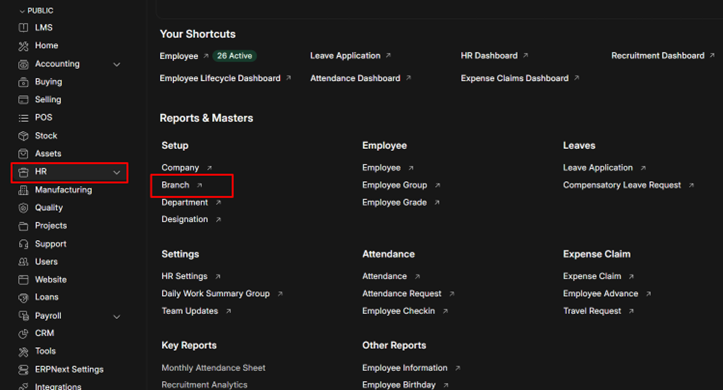
Task: Click the Loans icon in sidebar
Action: (x=23, y=298)
